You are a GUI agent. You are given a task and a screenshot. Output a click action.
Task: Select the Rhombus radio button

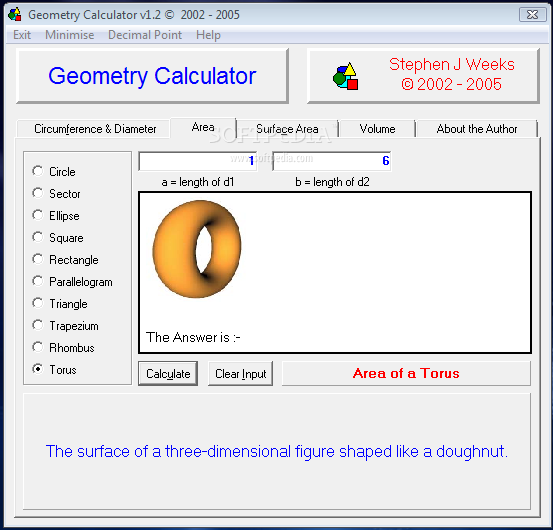tap(38, 347)
